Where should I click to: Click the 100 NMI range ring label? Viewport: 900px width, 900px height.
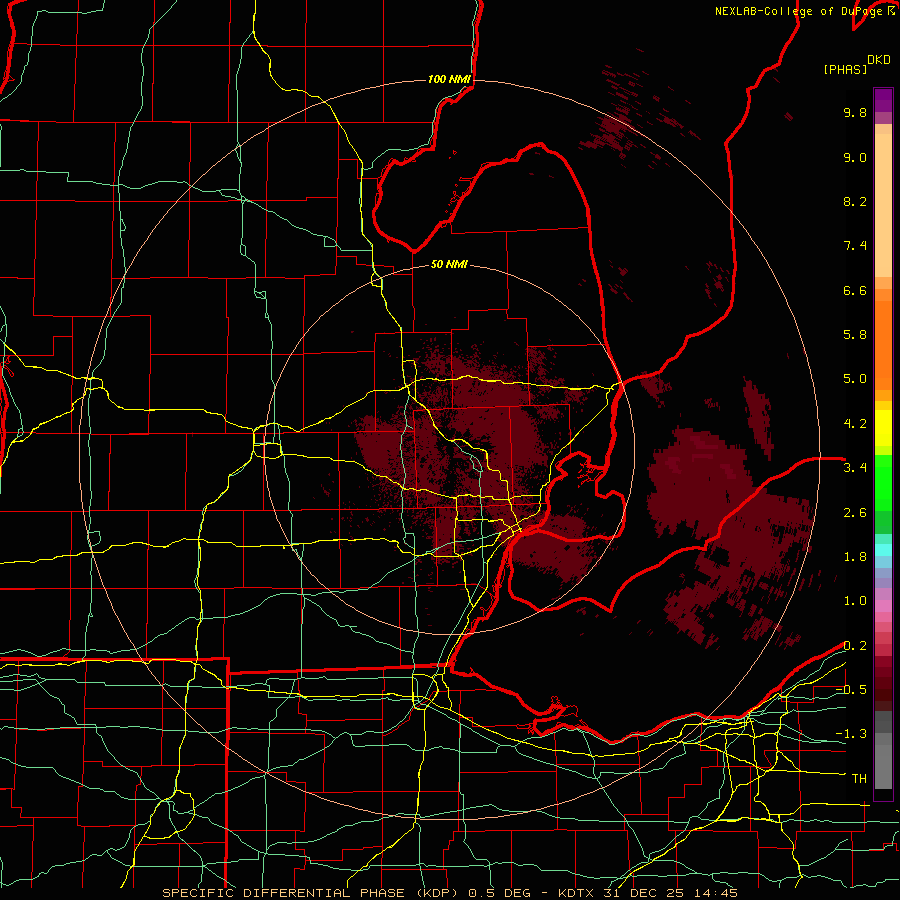(449, 79)
